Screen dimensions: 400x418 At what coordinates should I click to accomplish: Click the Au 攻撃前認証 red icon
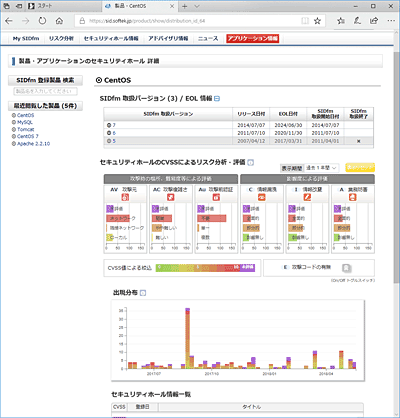point(216,197)
